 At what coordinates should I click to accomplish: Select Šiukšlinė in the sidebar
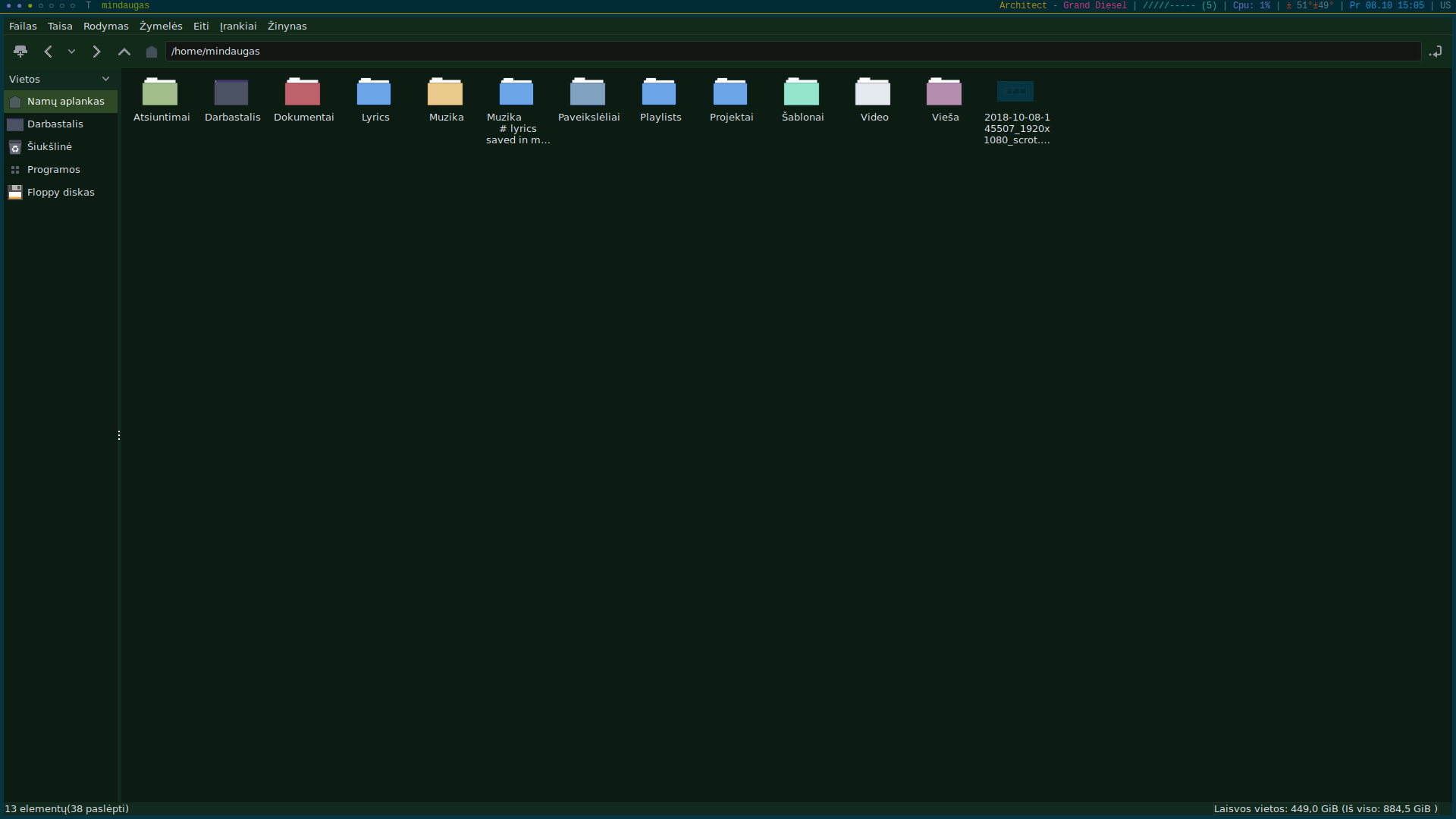[49, 146]
